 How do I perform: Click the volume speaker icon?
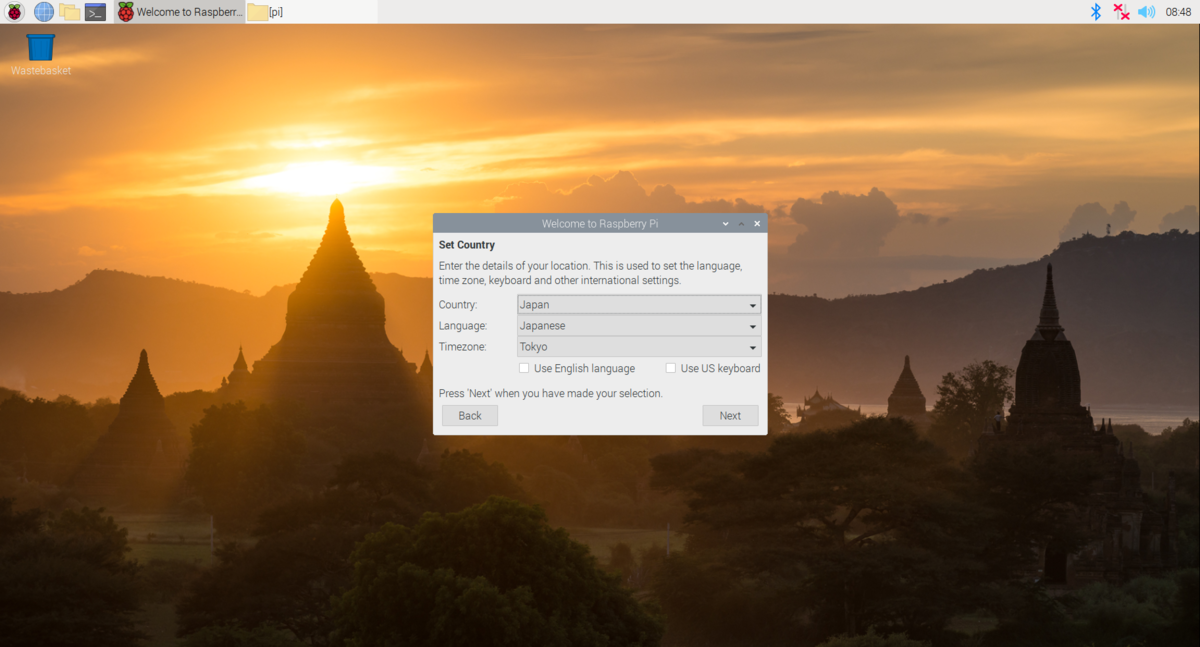(1146, 12)
